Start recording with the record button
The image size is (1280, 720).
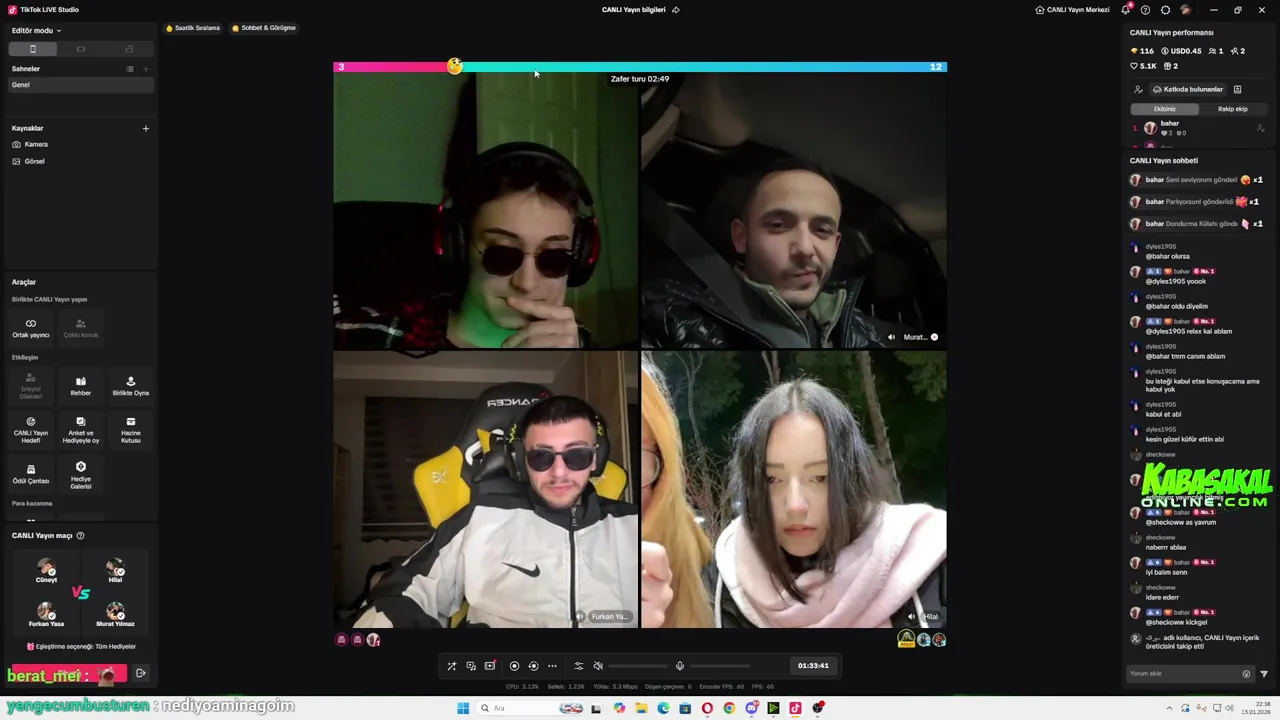pos(515,666)
